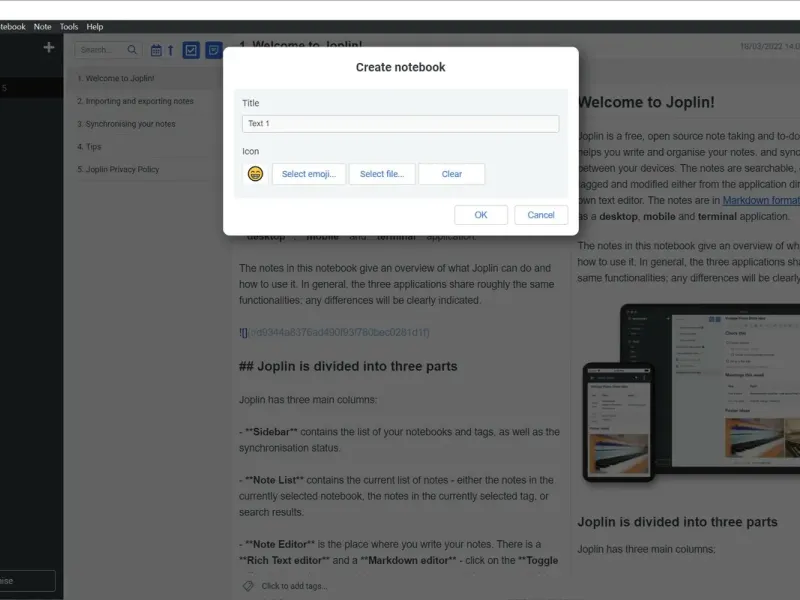Open the Note menu
Viewport: 800px width, 600px height.
[42, 27]
